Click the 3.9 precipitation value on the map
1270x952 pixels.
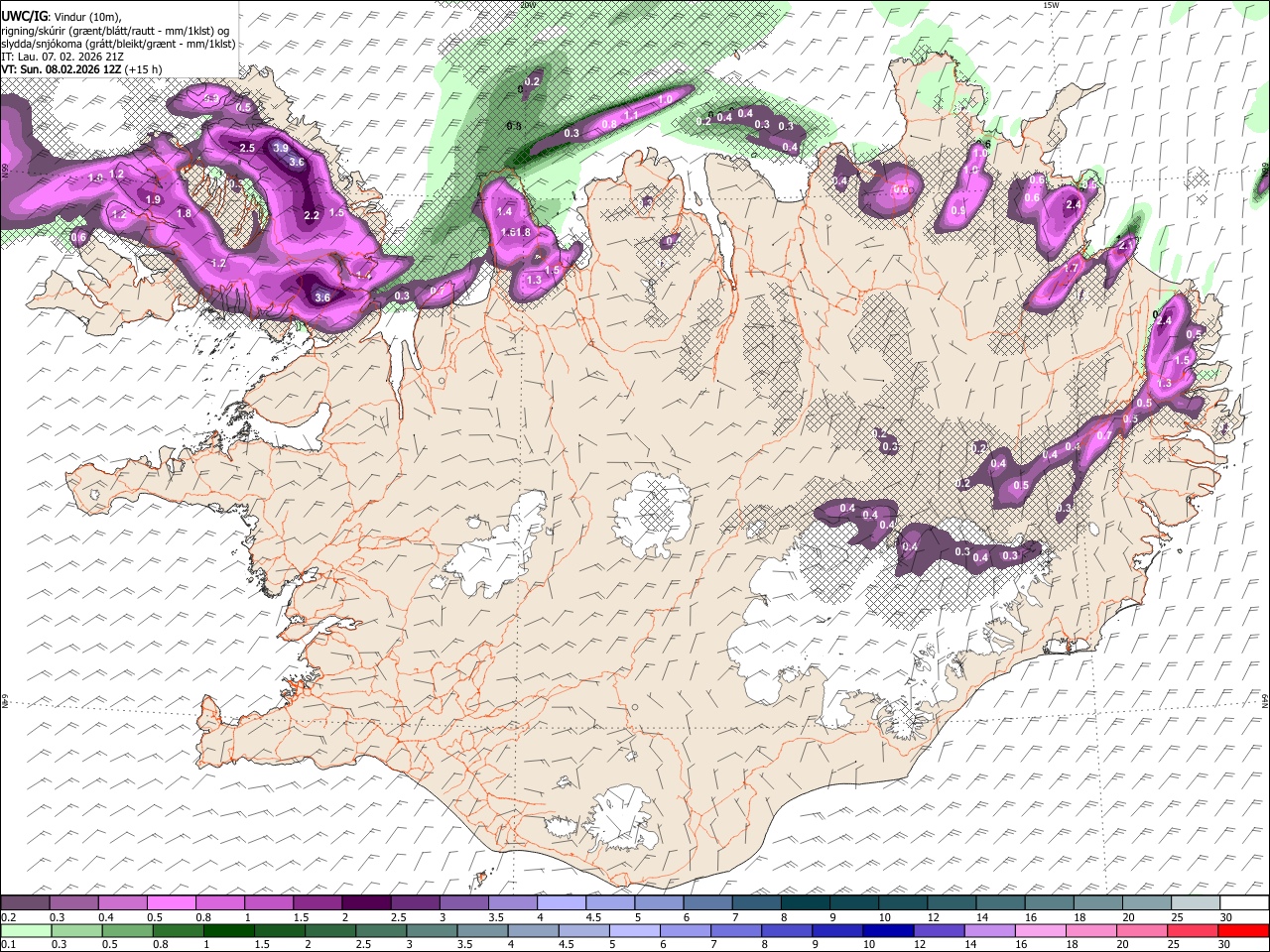tap(281, 148)
